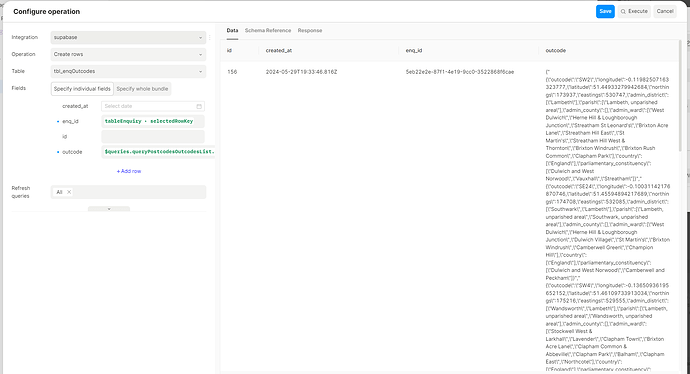
Task: Click the Save button
Action: (605, 11)
